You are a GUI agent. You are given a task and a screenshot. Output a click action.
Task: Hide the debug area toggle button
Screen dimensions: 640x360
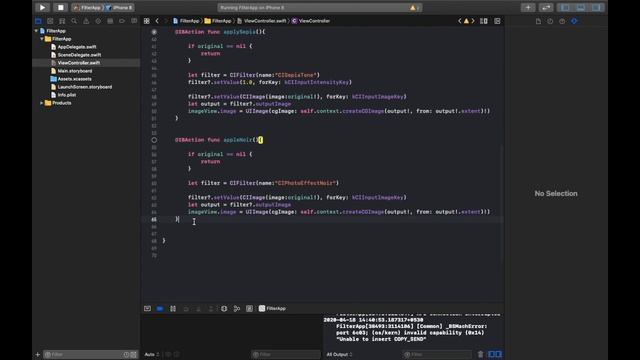[147, 309]
